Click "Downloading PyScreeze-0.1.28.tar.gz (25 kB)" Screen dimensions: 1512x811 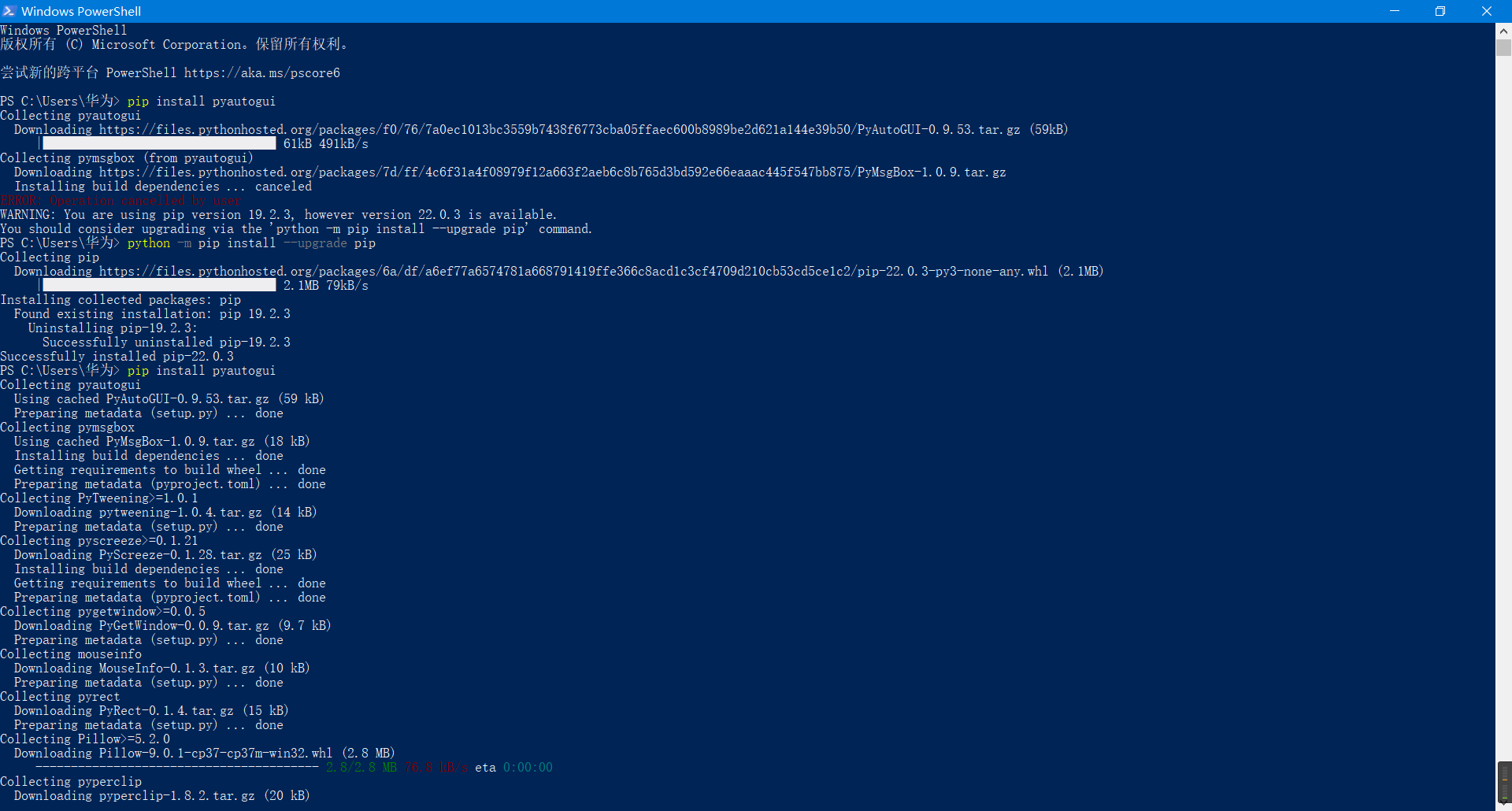(165, 555)
